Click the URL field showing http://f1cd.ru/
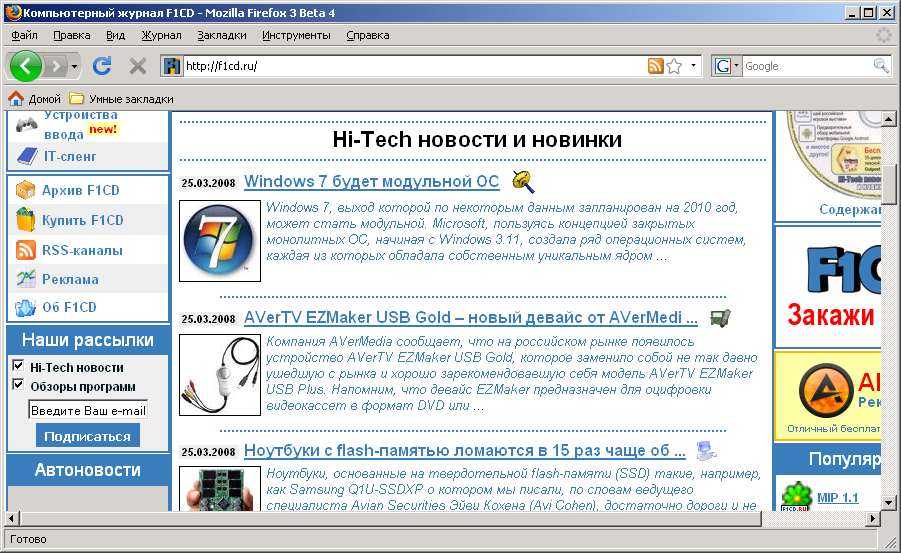Image resolution: width=901 pixels, height=553 pixels. (x=415, y=66)
